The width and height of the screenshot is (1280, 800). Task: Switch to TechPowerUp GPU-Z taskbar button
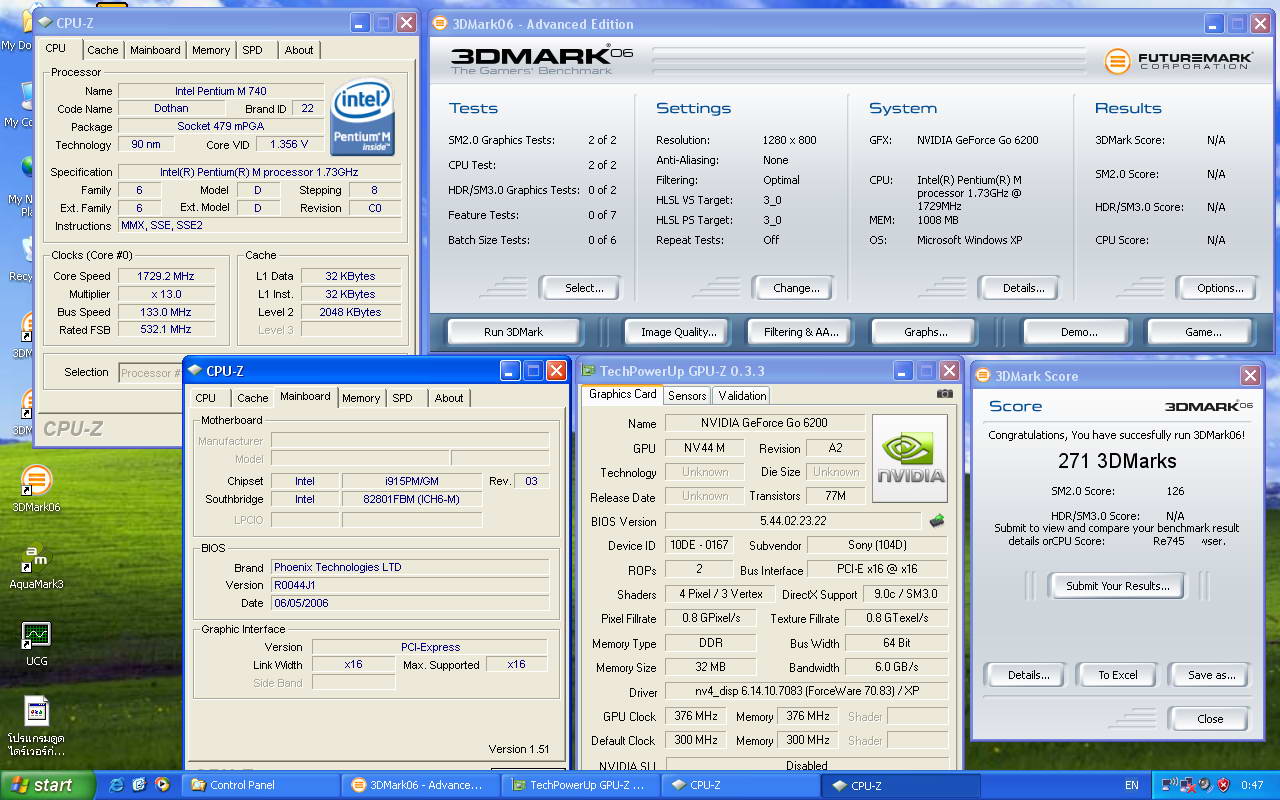point(580,785)
